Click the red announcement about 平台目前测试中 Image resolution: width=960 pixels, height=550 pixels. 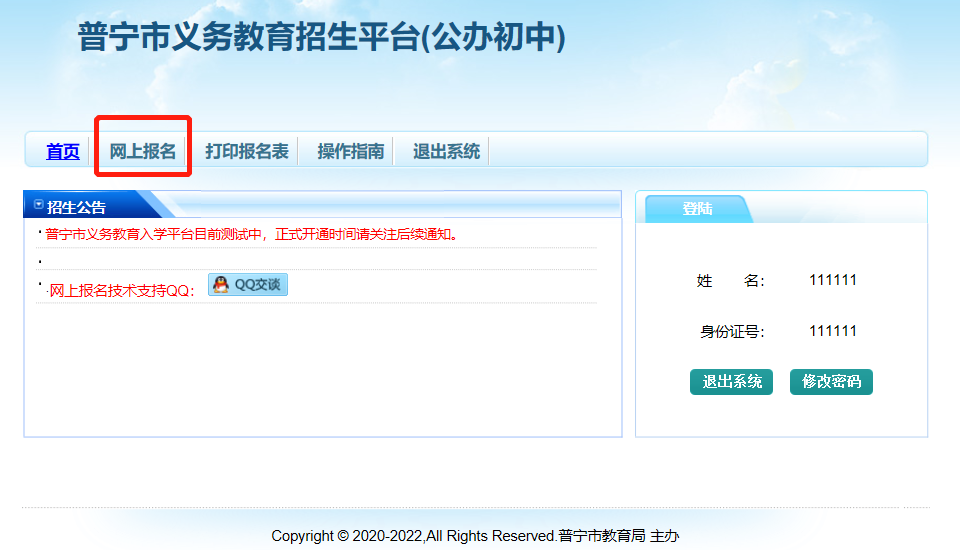(252, 235)
